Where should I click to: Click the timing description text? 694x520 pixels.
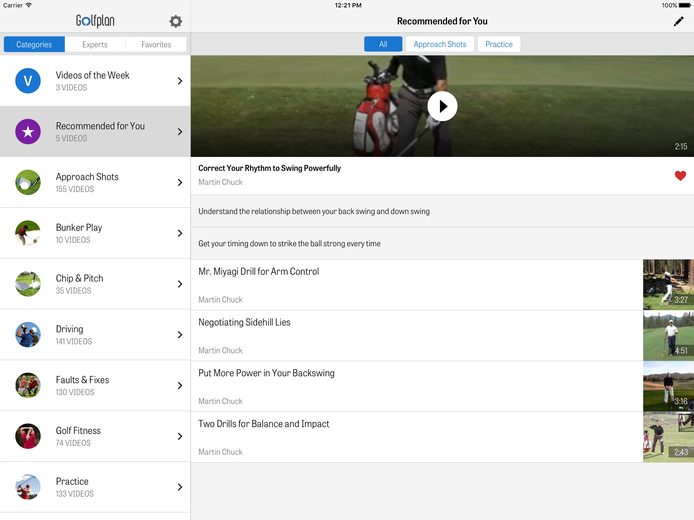289,243
